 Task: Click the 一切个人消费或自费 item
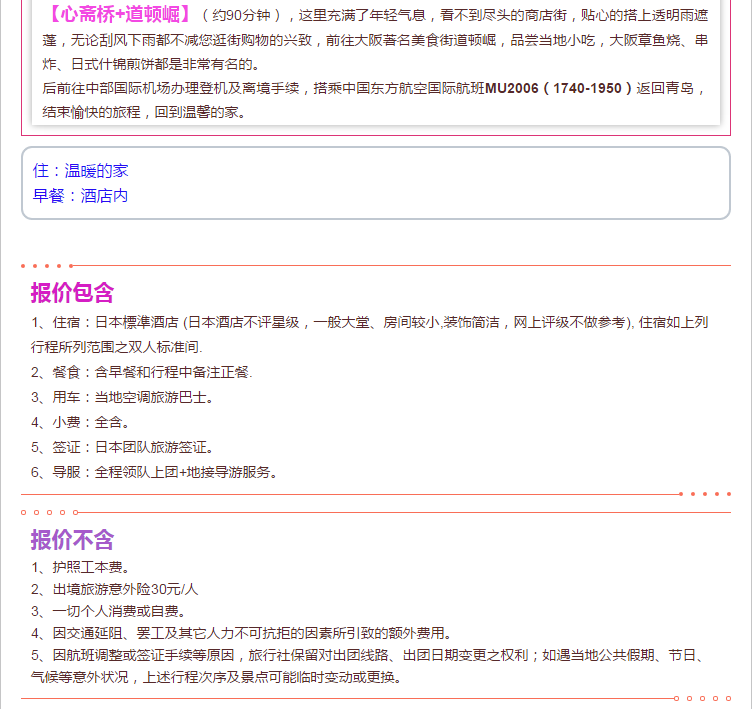[x=108, y=611]
